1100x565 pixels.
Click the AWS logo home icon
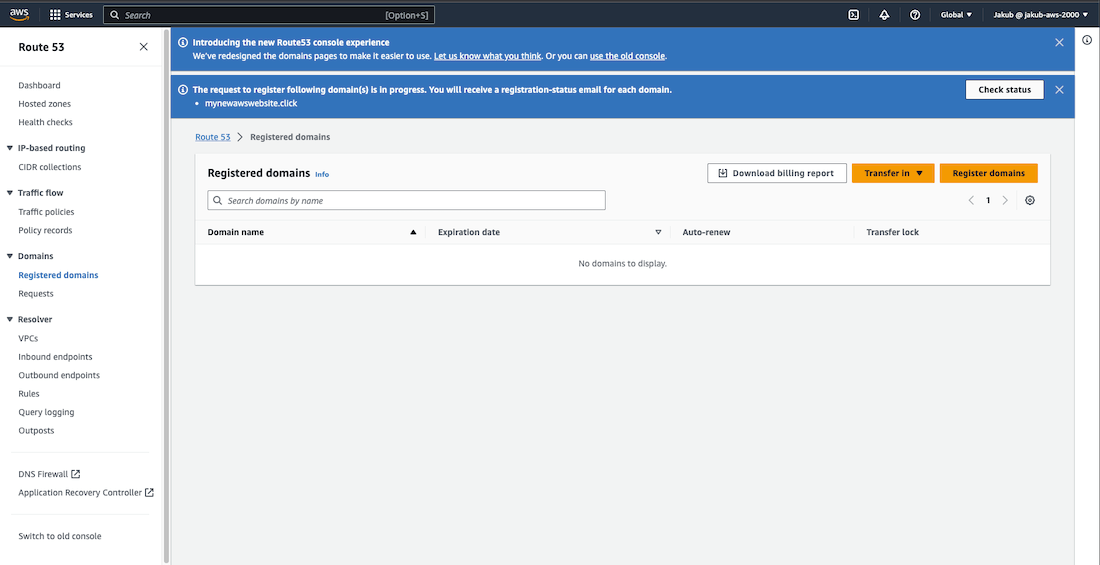(20, 14)
